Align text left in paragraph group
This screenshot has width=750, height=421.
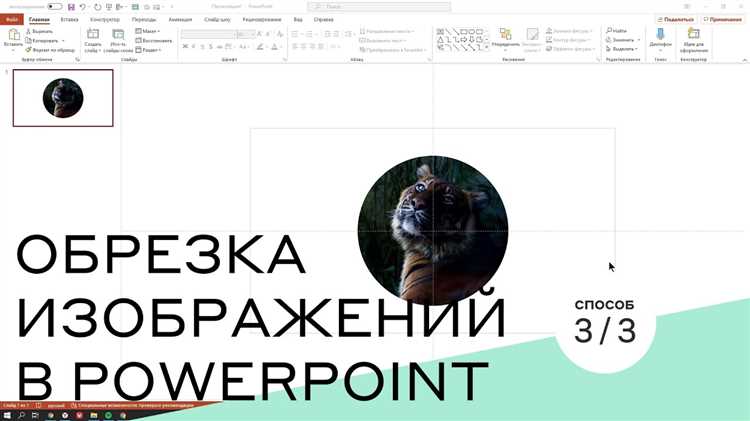click(x=295, y=47)
